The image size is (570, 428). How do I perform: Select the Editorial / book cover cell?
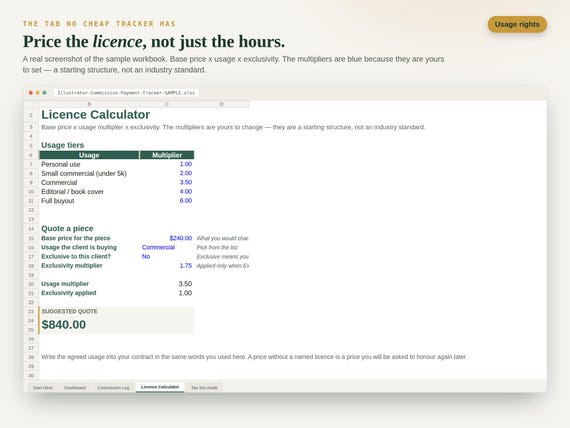[x=72, y=192]
